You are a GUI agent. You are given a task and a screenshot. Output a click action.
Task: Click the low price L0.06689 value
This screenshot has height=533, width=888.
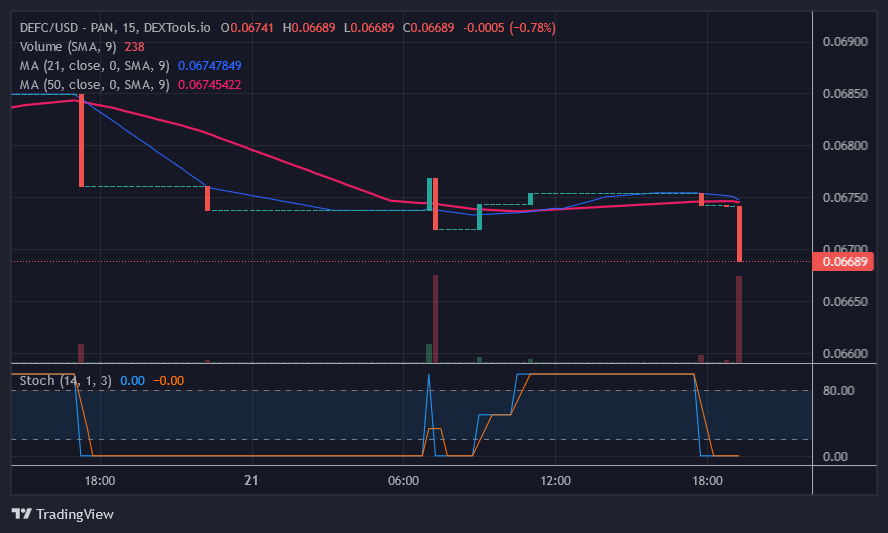369,28
